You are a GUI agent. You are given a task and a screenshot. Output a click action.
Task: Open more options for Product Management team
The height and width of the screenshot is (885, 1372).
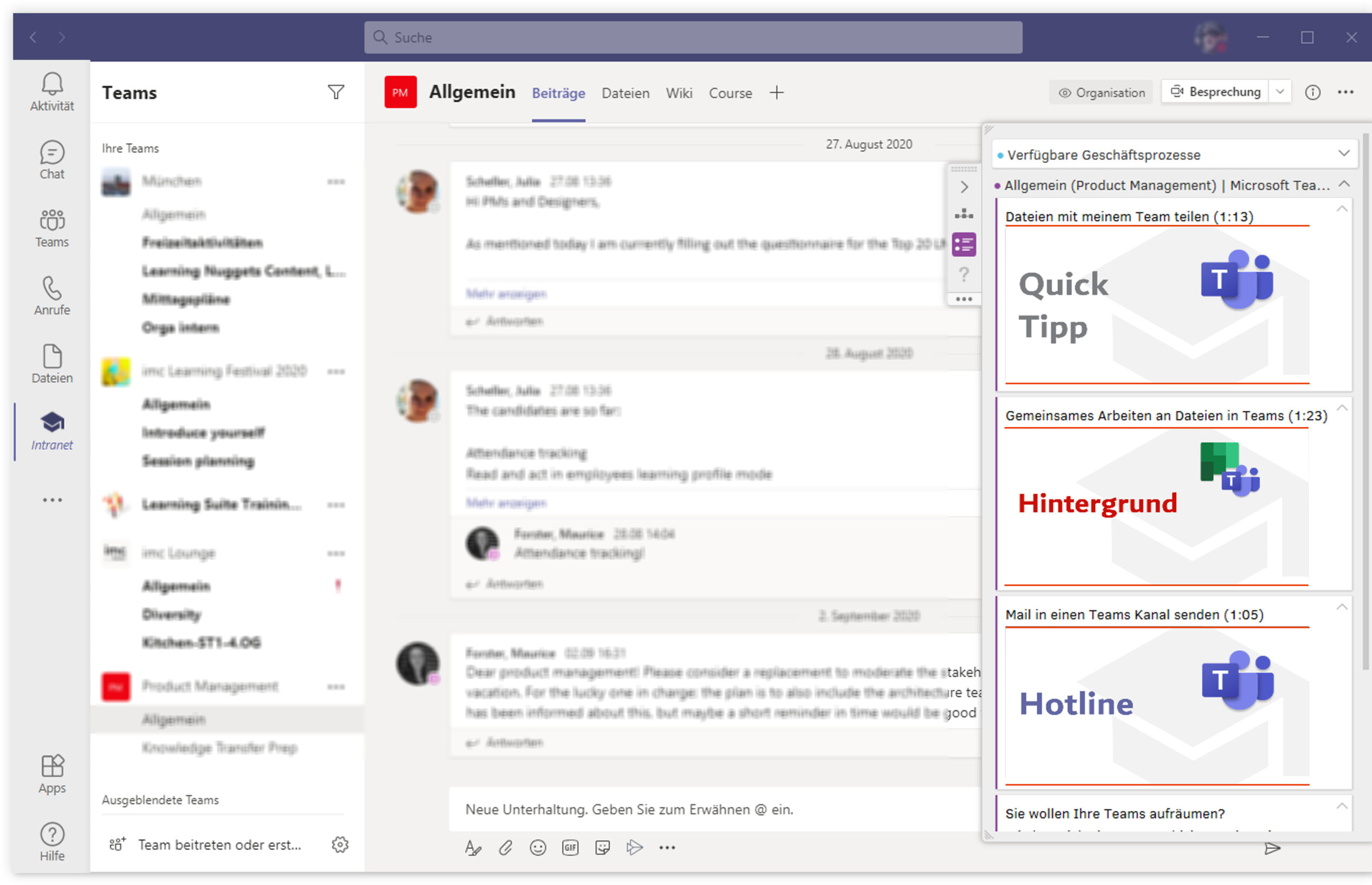tap(335, 687)
